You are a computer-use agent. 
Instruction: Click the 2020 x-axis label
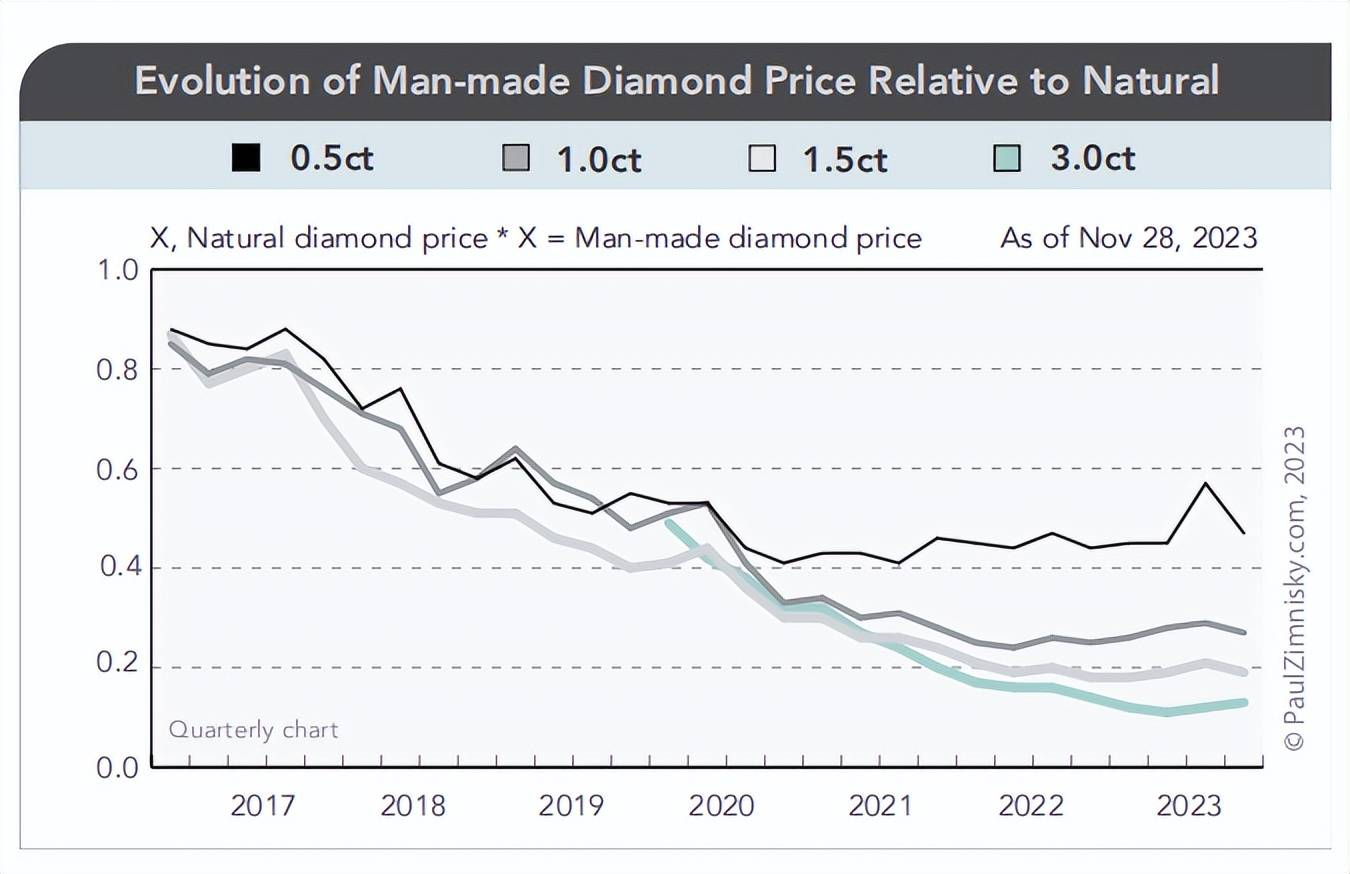723,805
